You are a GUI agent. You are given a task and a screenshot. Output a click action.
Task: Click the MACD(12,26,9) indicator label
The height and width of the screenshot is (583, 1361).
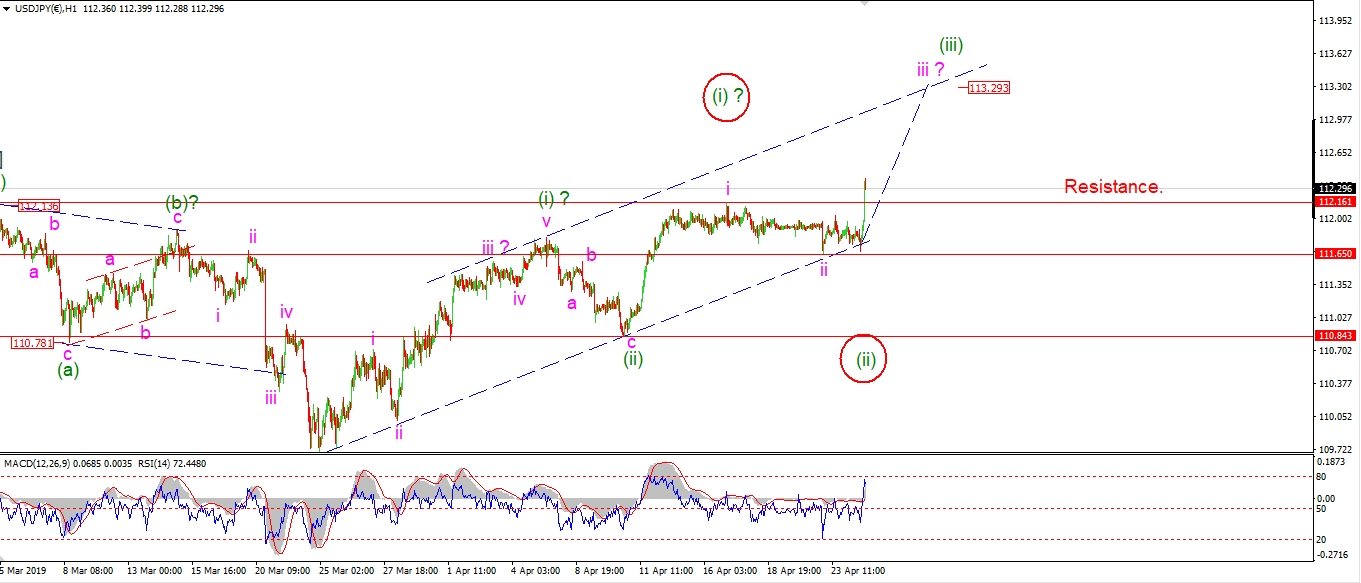click(x=38, y=462)
